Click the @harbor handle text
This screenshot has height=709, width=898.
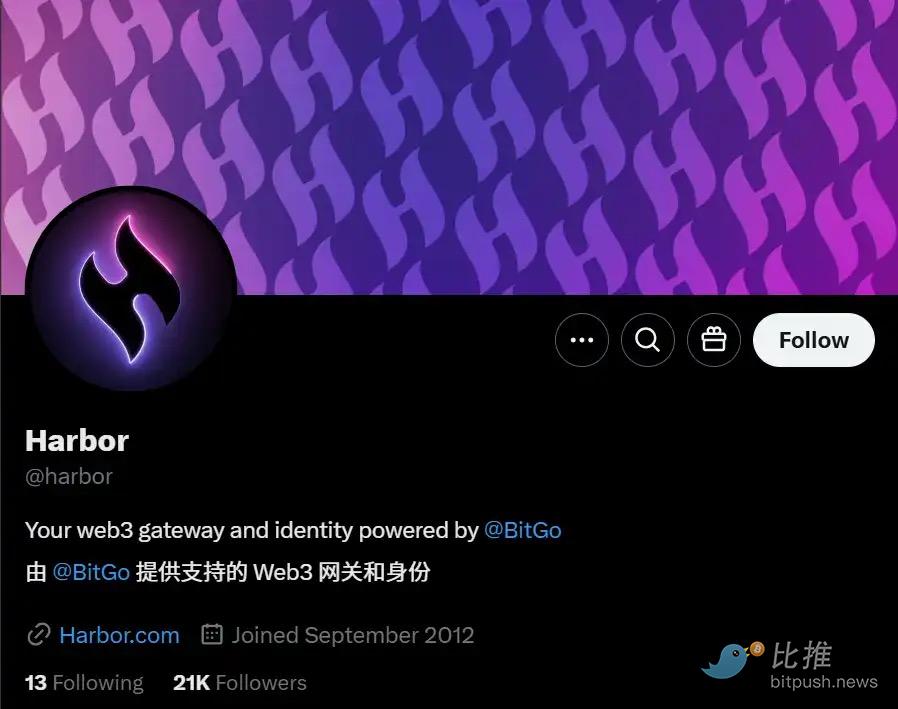click(69, 476)
